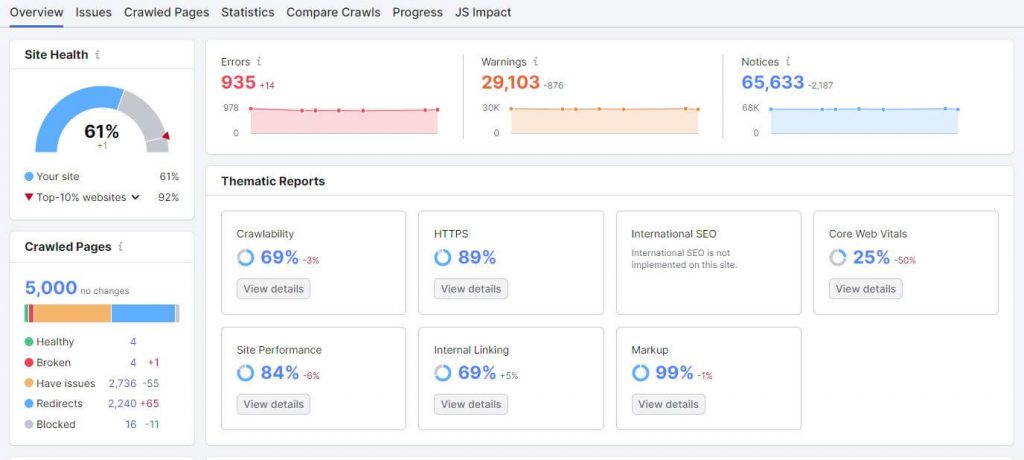Screen dimensions: 1024x460
Task: Click the info icon beside Warnings
Action: [535, 62]
